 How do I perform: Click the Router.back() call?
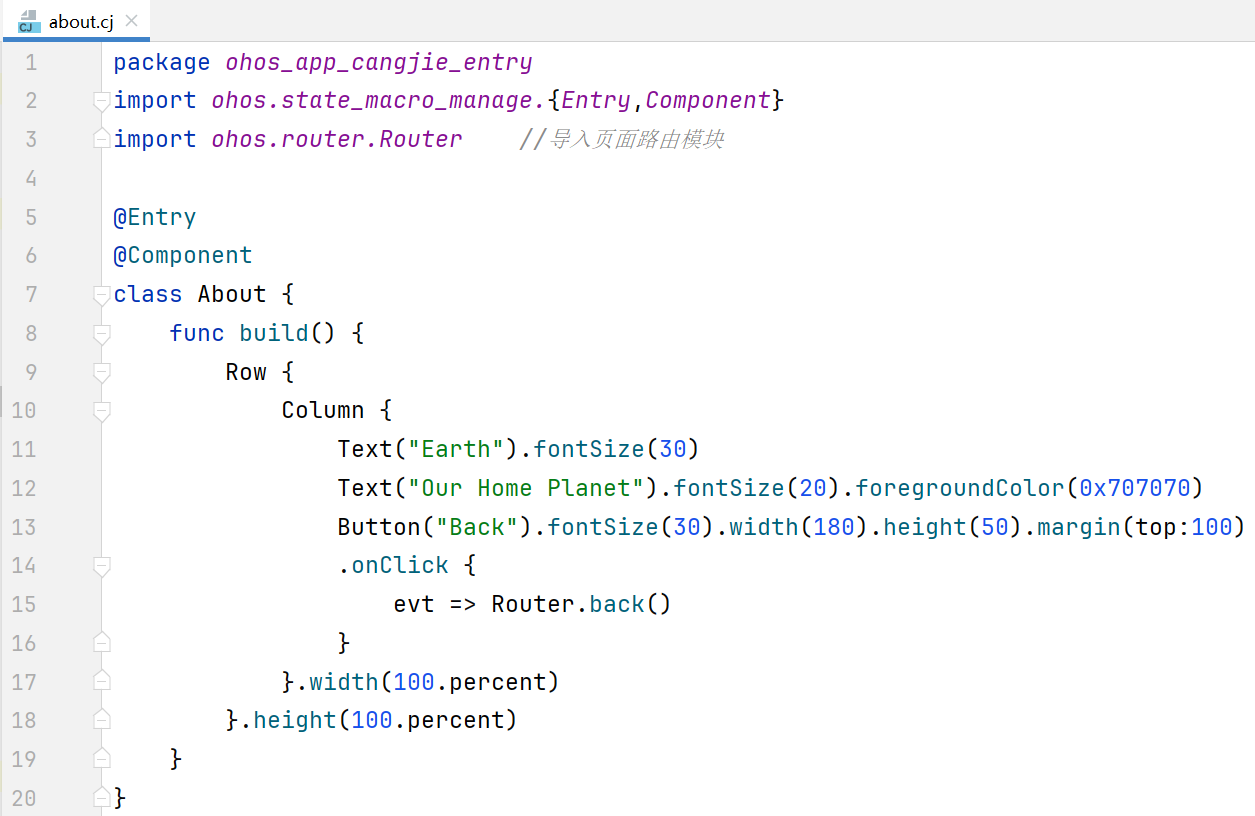[x=580, y=605]
